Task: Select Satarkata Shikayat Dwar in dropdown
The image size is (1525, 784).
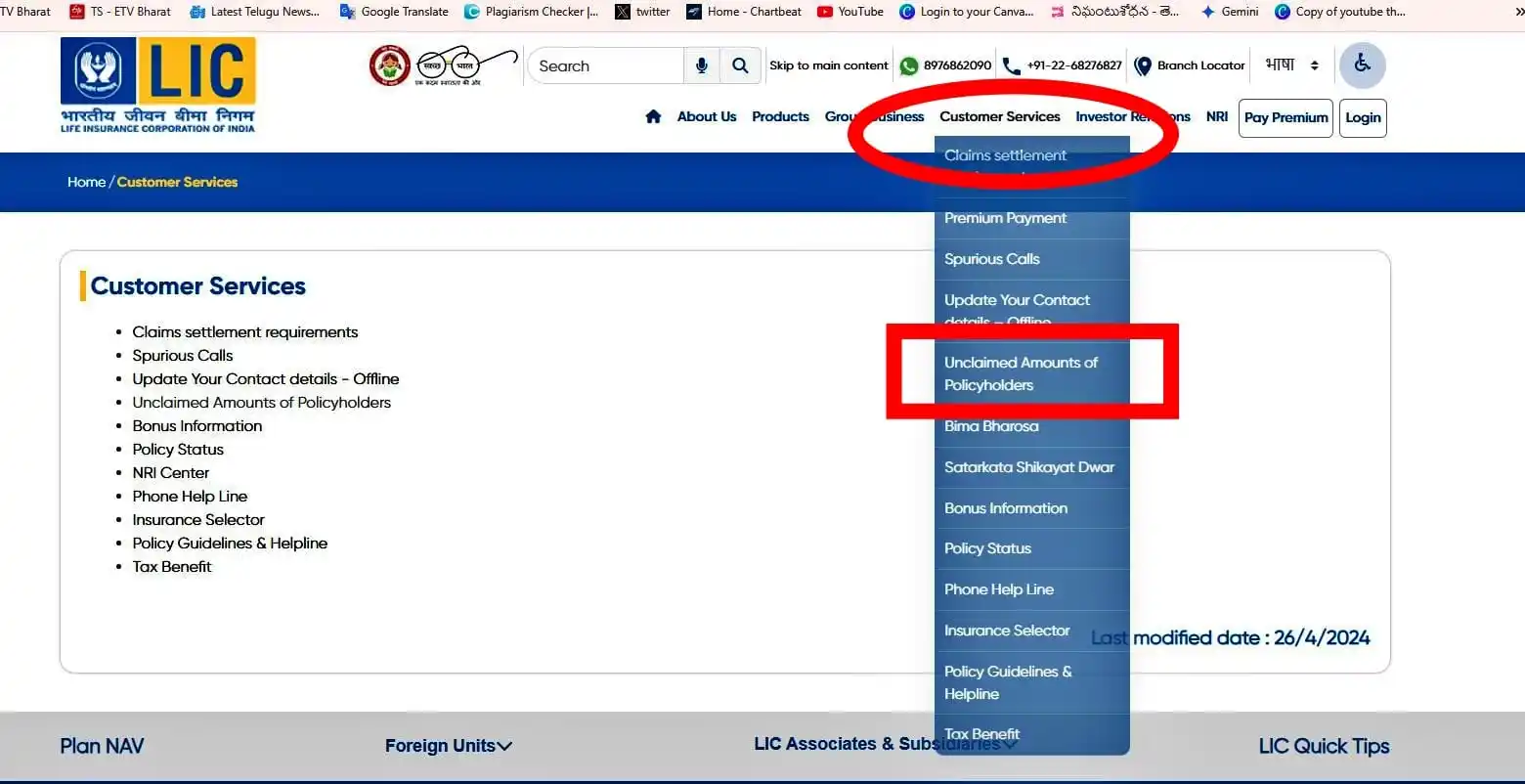Action: [x=1031, y=467]
